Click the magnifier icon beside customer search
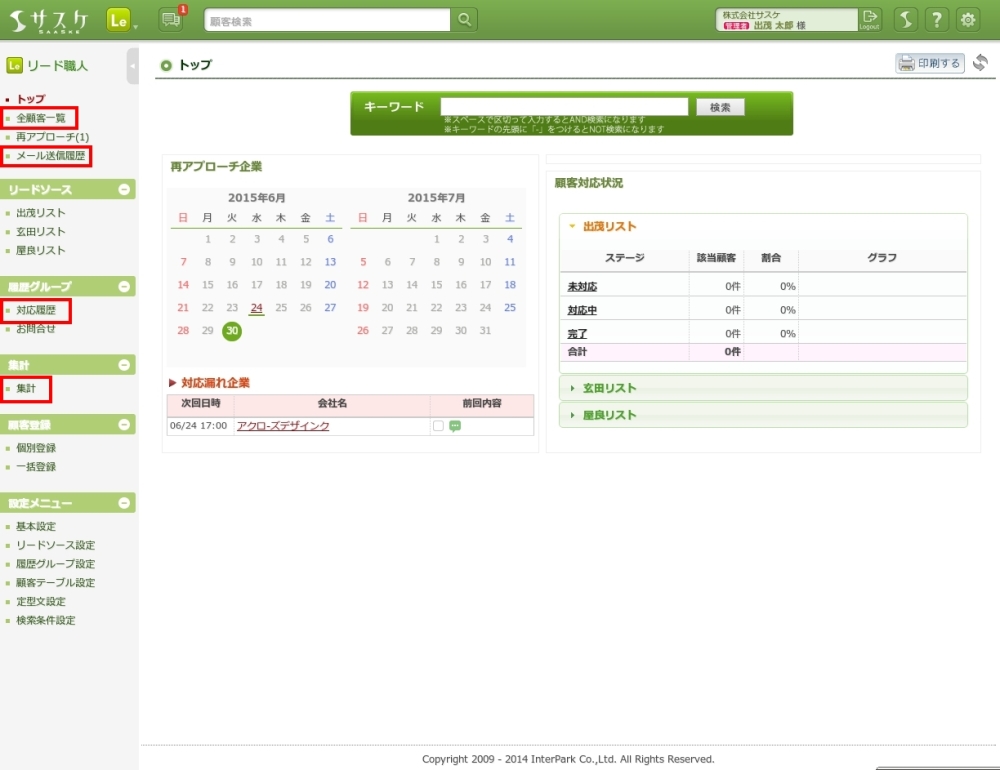The width and height of the screenshot is (1000, 770). coord(465,19)
